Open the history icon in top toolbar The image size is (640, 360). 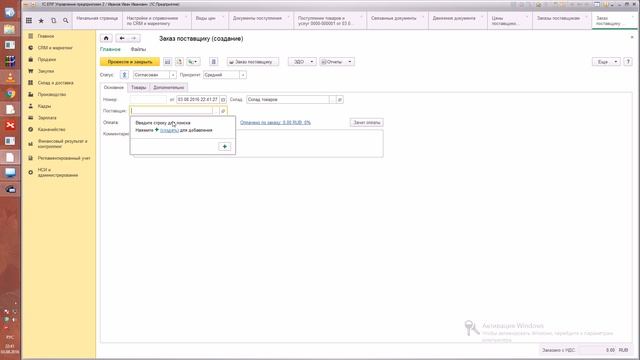[53, 20]
